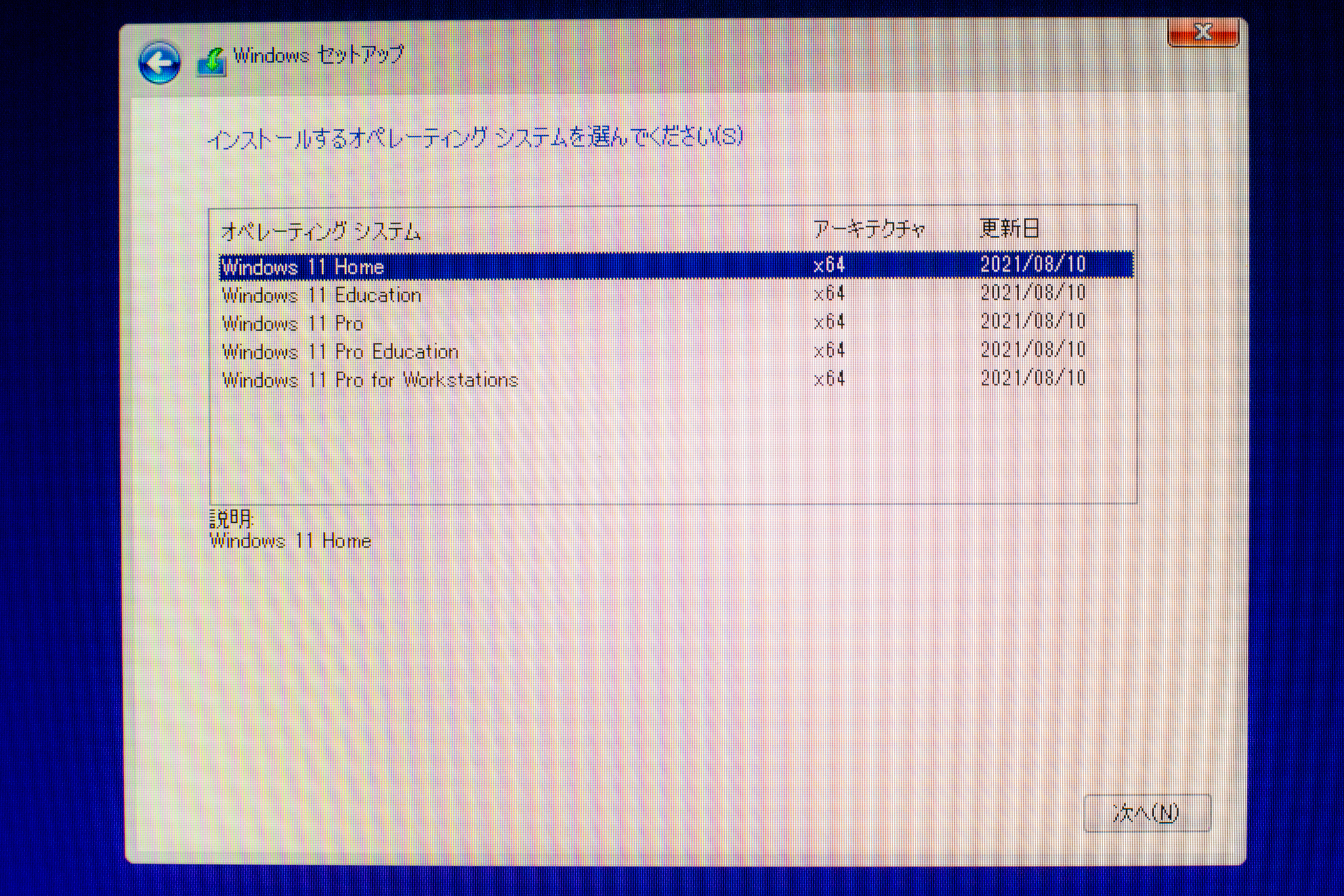Click date cell of Pro for Workstations row
The width and height of the screenshot is (1344, 896).
click(x=1033, y=378)
